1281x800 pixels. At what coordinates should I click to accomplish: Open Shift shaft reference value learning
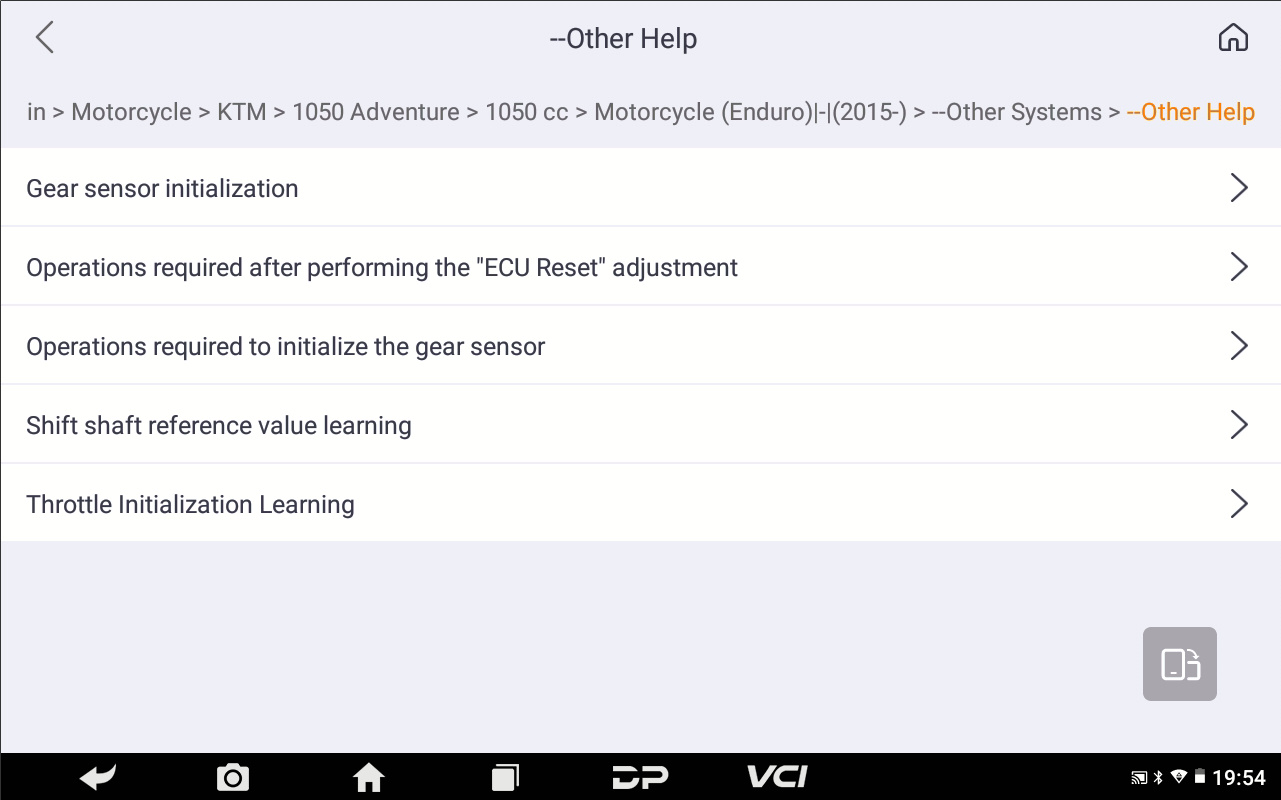(x=219, y=425)
